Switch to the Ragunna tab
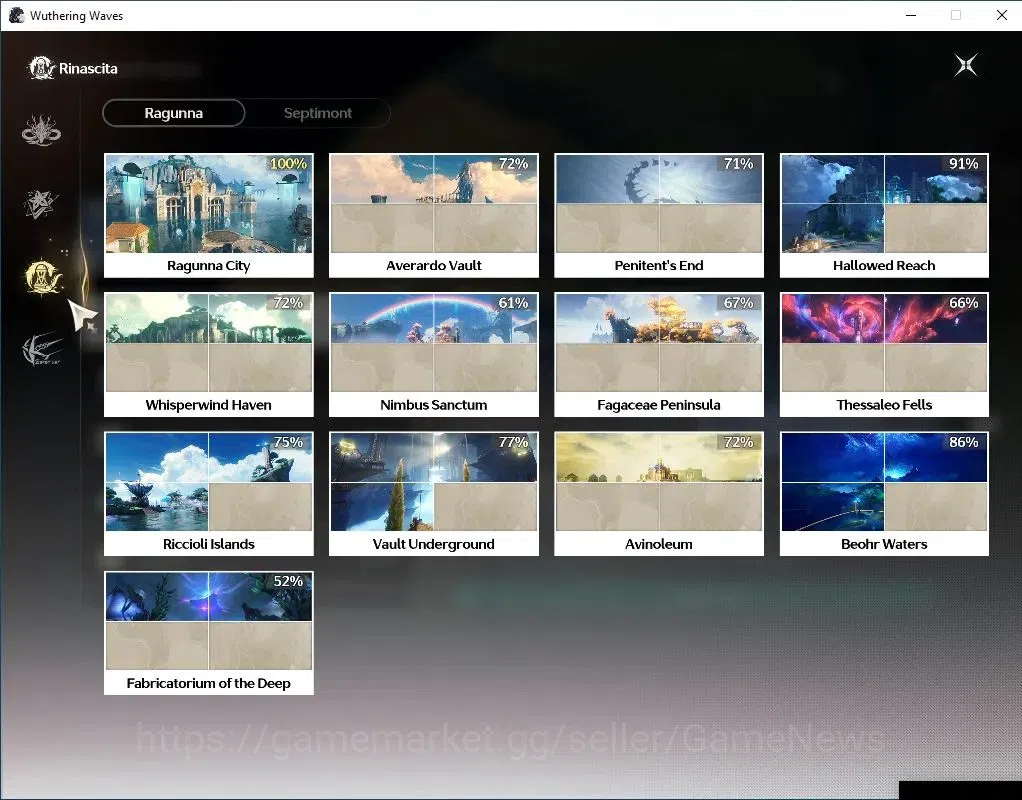The image size is (1022, 800). [173, 113]
